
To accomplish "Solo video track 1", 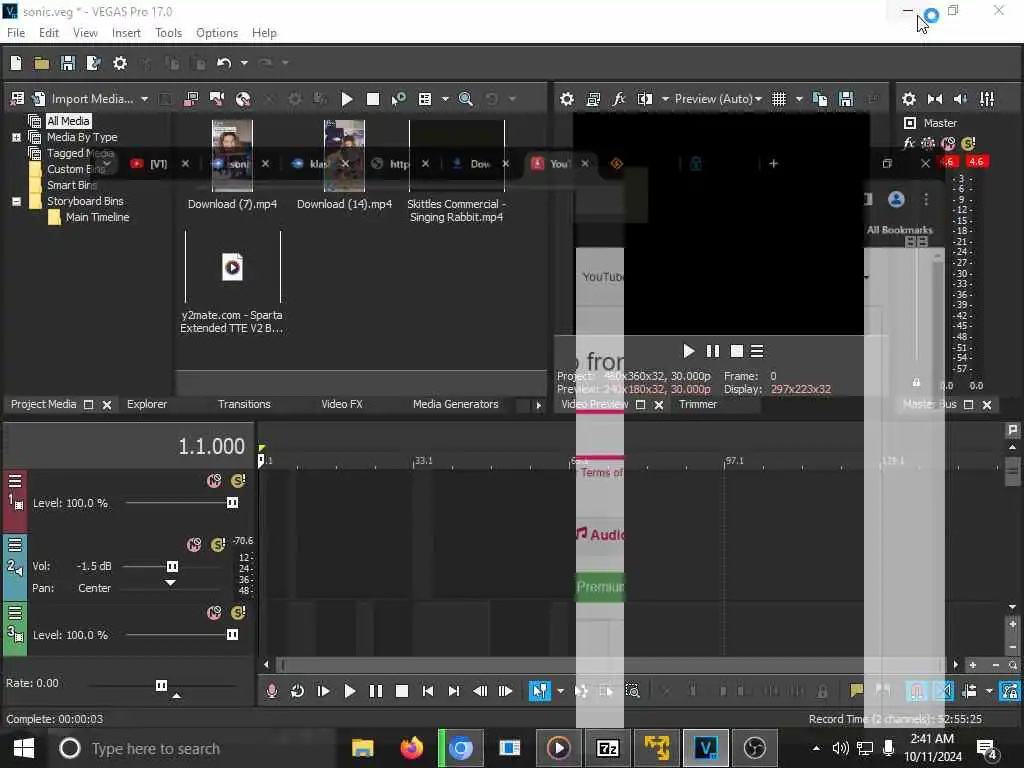I will (x=238, y=481).
